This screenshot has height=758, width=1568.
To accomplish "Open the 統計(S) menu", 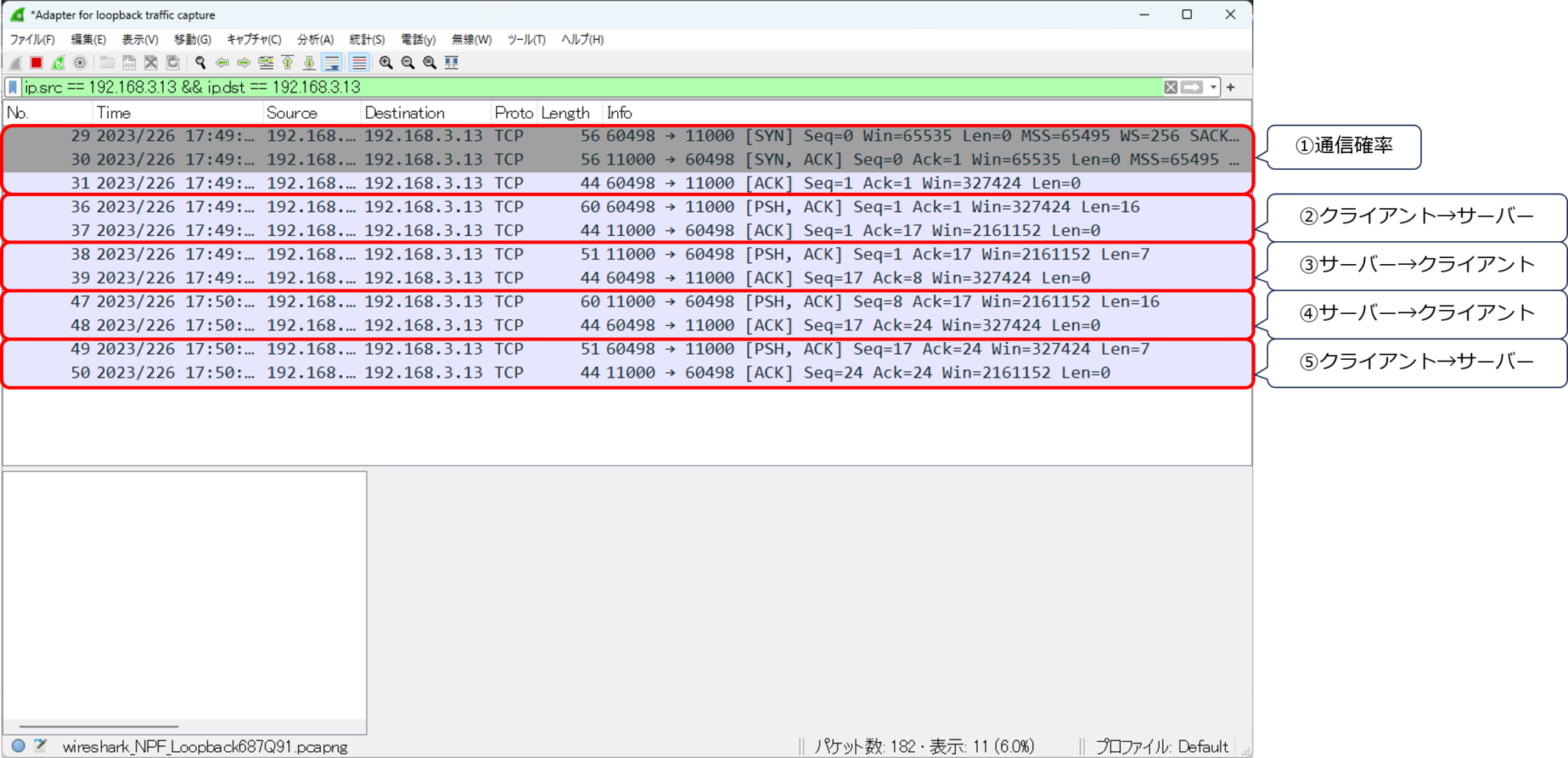I will 367,39.
